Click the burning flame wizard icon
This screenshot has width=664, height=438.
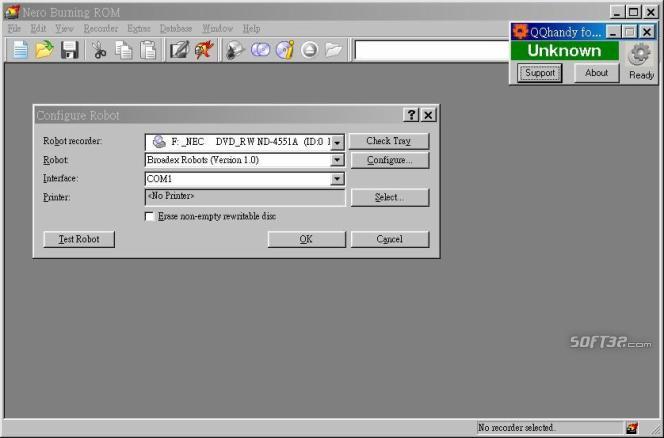click(204, 50)
